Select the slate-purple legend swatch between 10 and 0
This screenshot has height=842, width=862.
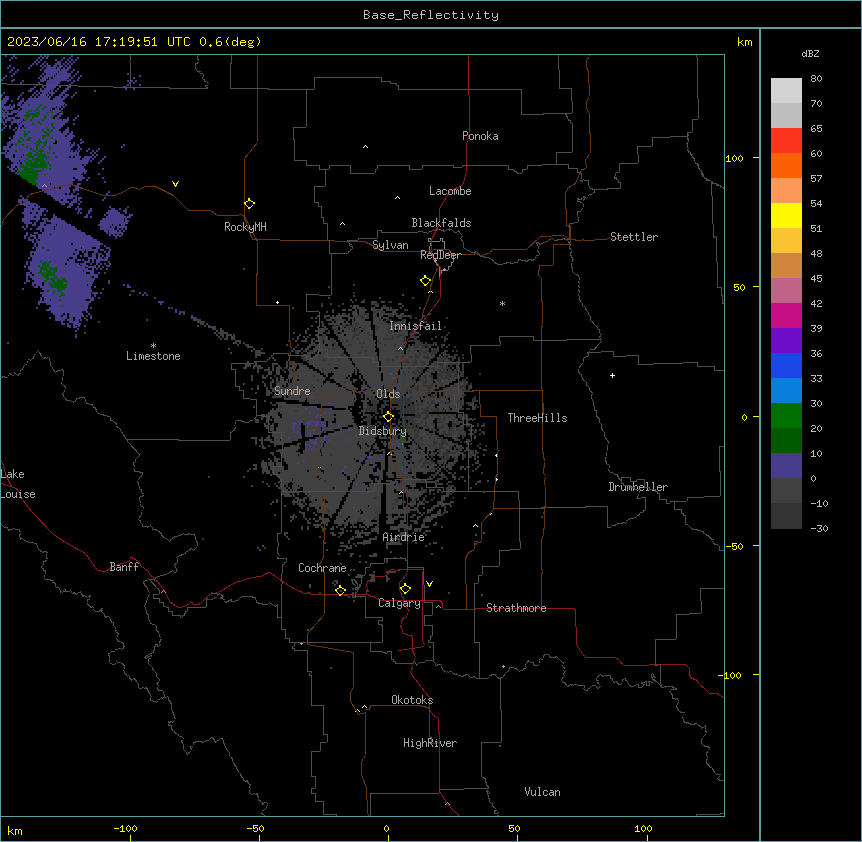(786, 466)
